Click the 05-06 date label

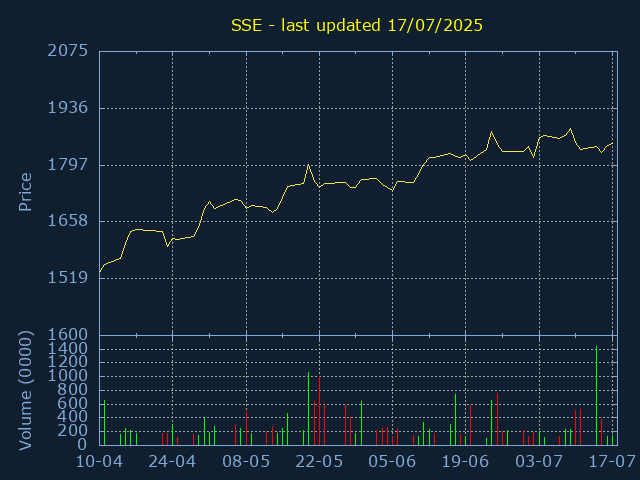point(392,462)
